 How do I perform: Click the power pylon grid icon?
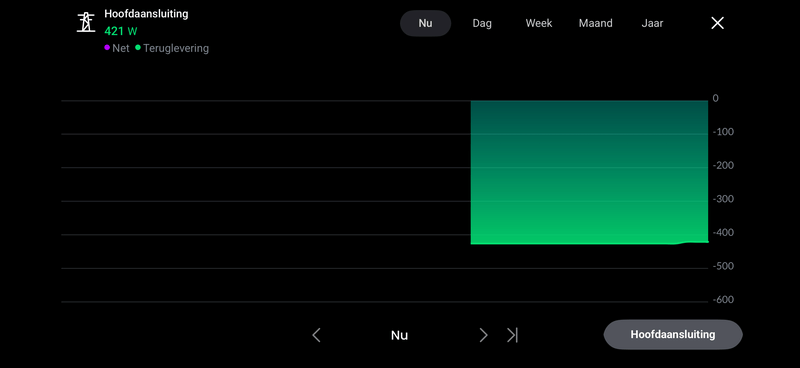point(86,22)
